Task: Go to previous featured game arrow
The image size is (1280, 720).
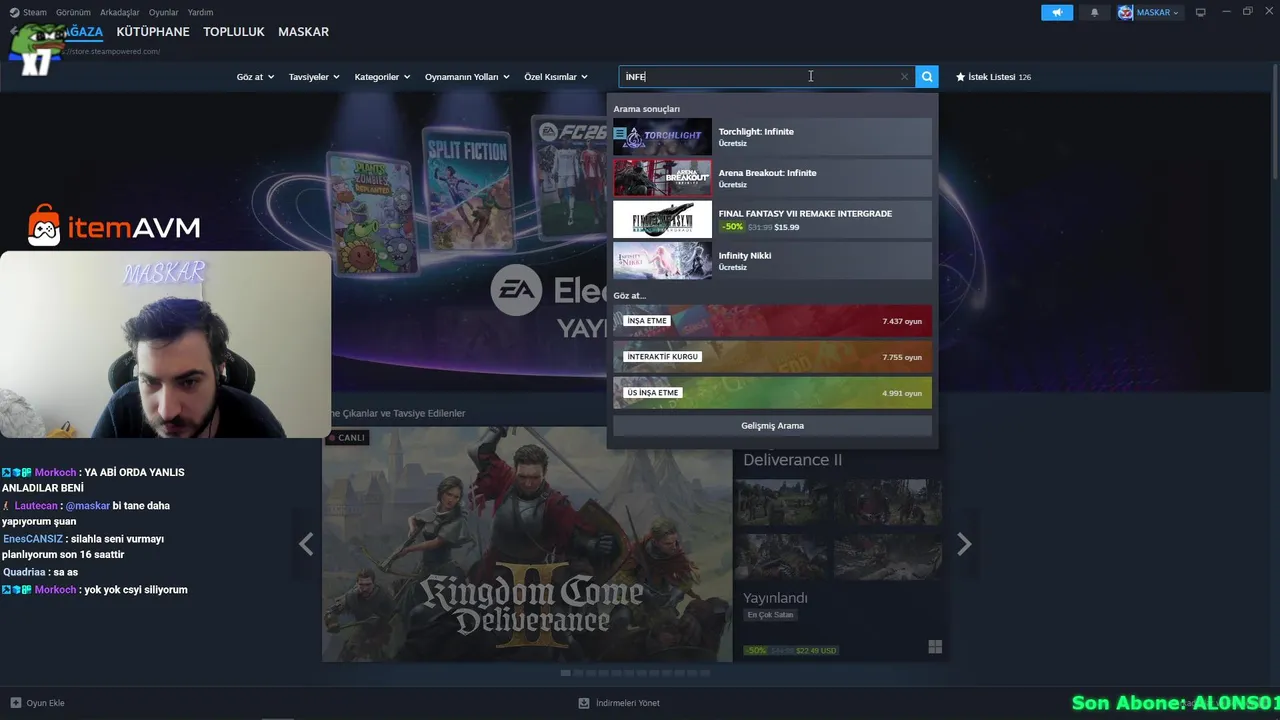Action: pos(306,544)
